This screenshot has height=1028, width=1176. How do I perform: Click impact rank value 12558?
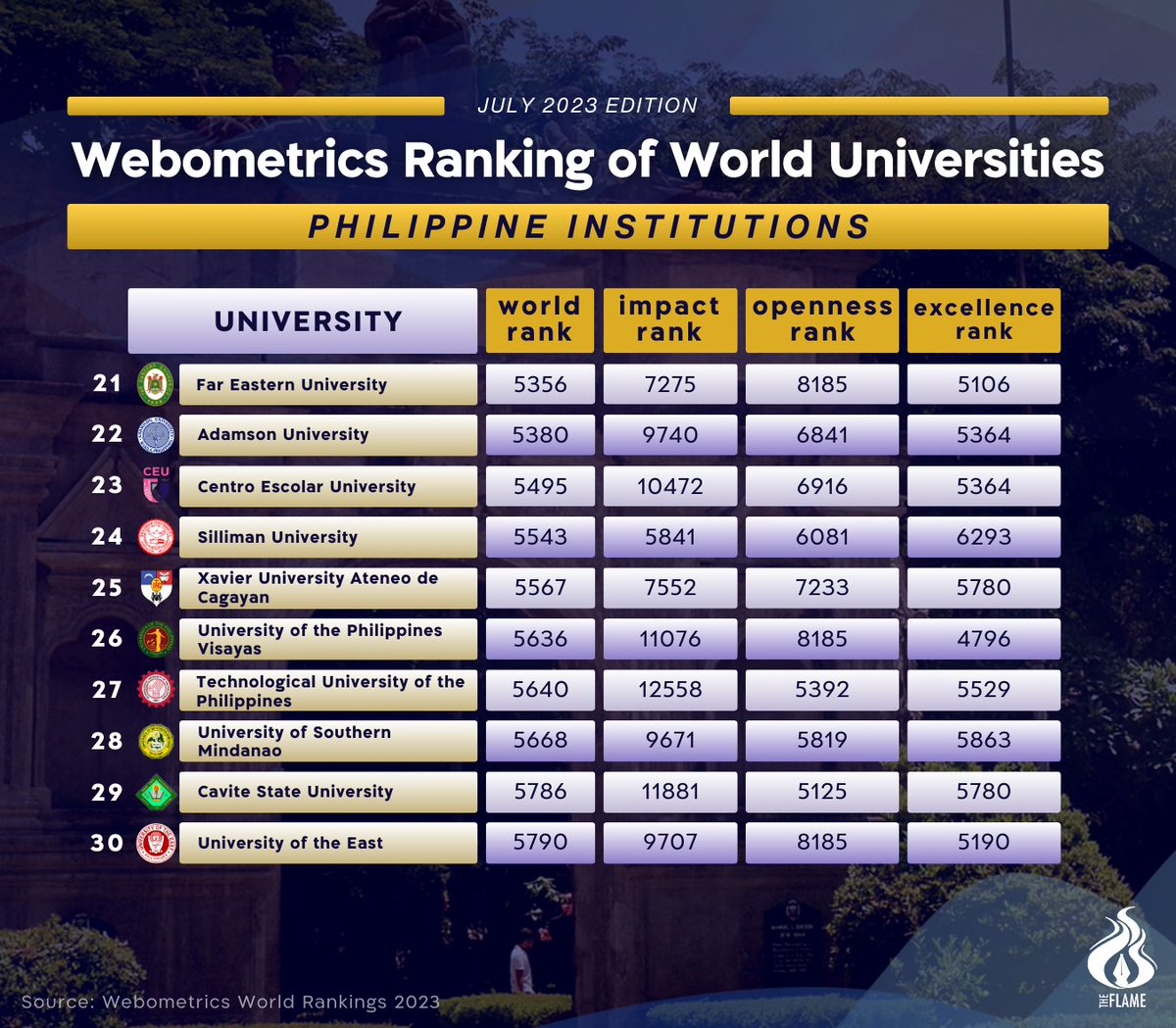pyautogui.click(x=669, y=690)
